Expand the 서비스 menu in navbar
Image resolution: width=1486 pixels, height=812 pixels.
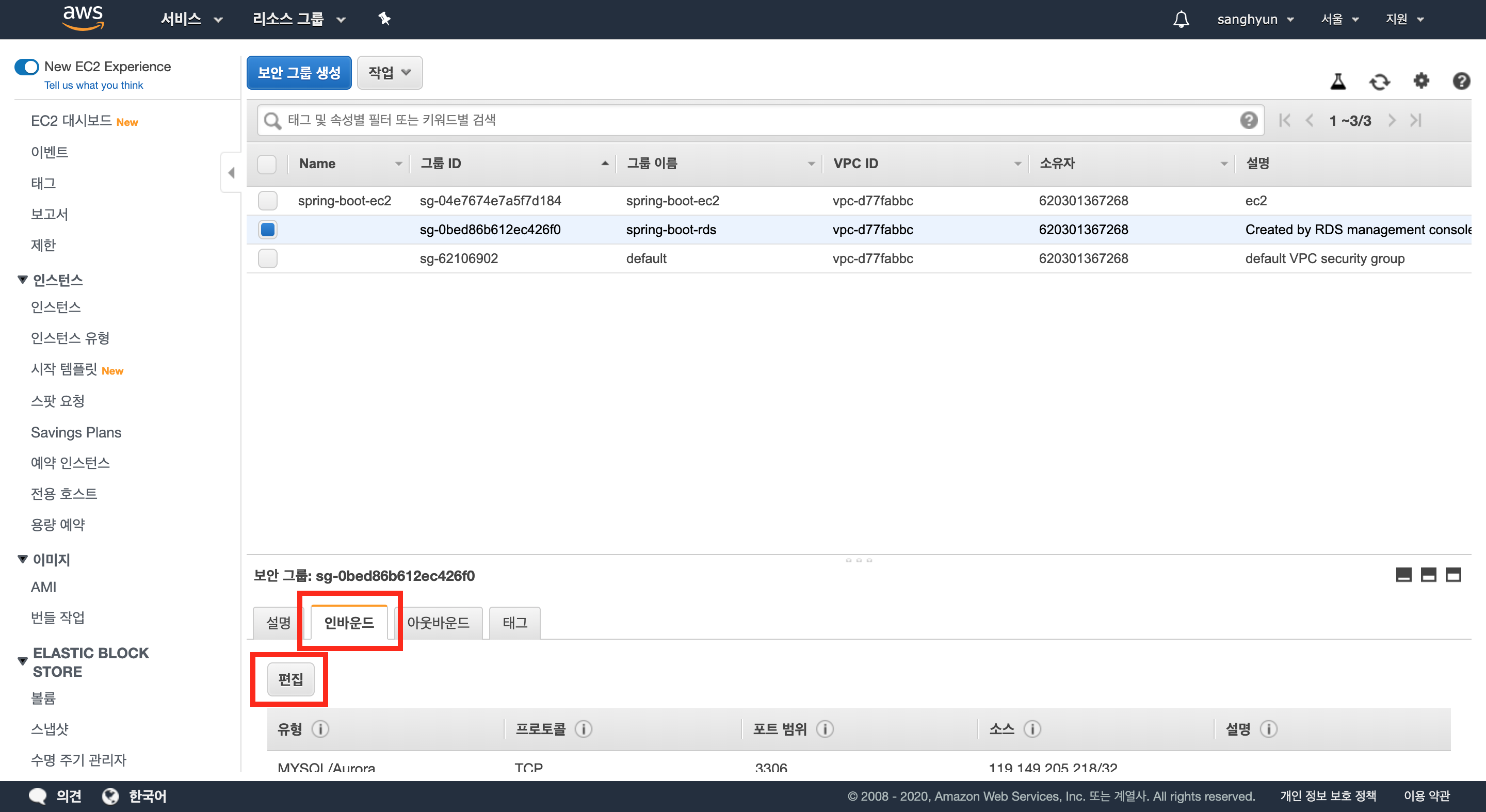tap(191, 19)
